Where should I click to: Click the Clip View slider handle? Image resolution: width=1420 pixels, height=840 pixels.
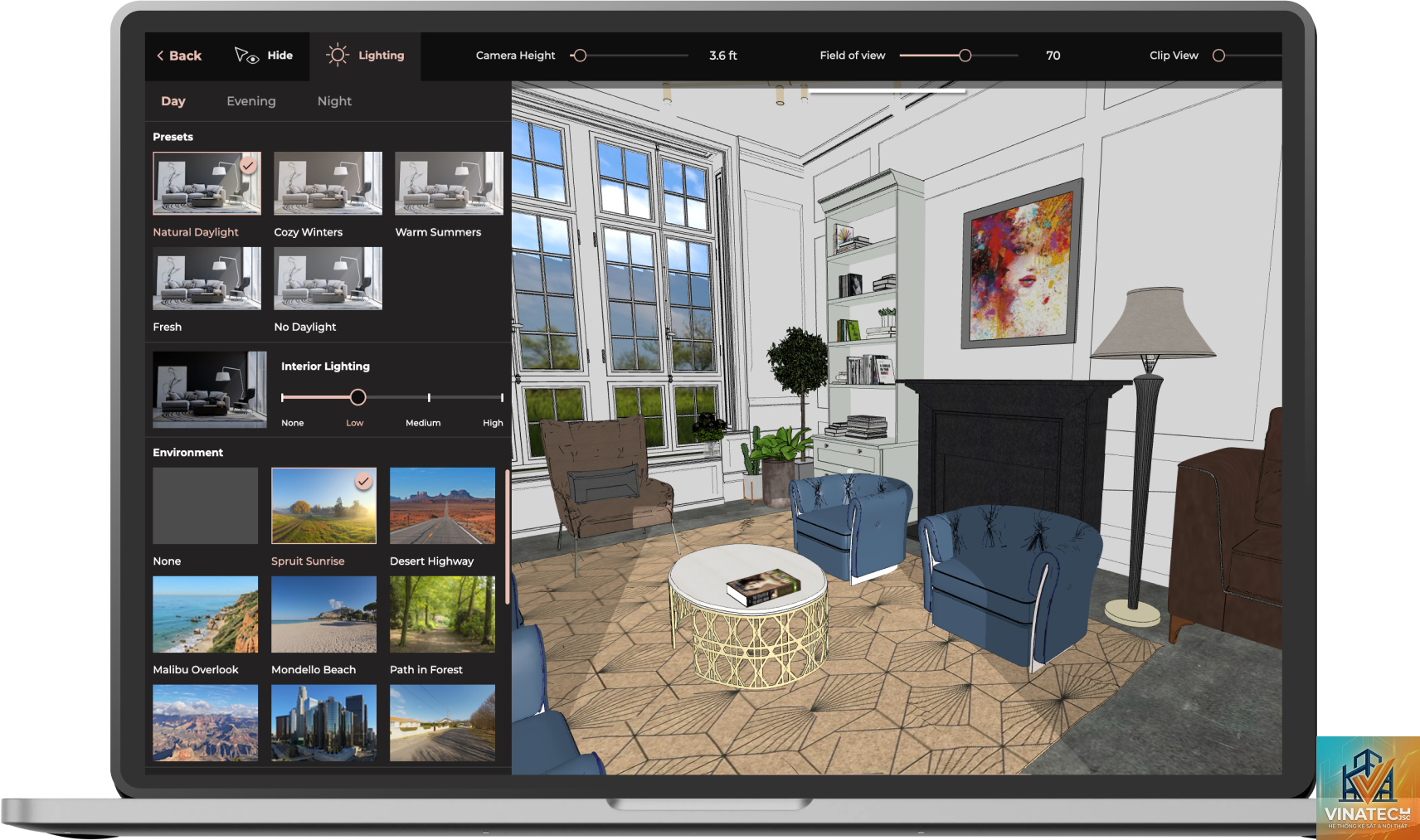1218,56
